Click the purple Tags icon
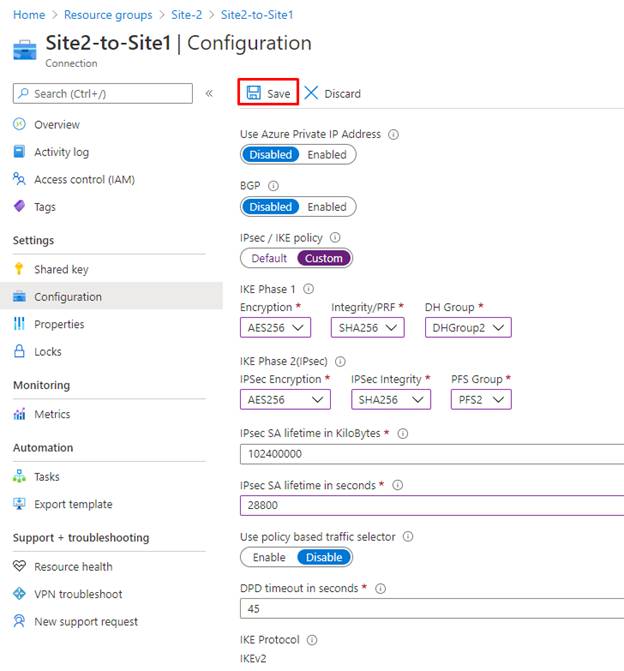This screenshot has width=624, height=671. [x=19, y=206]
